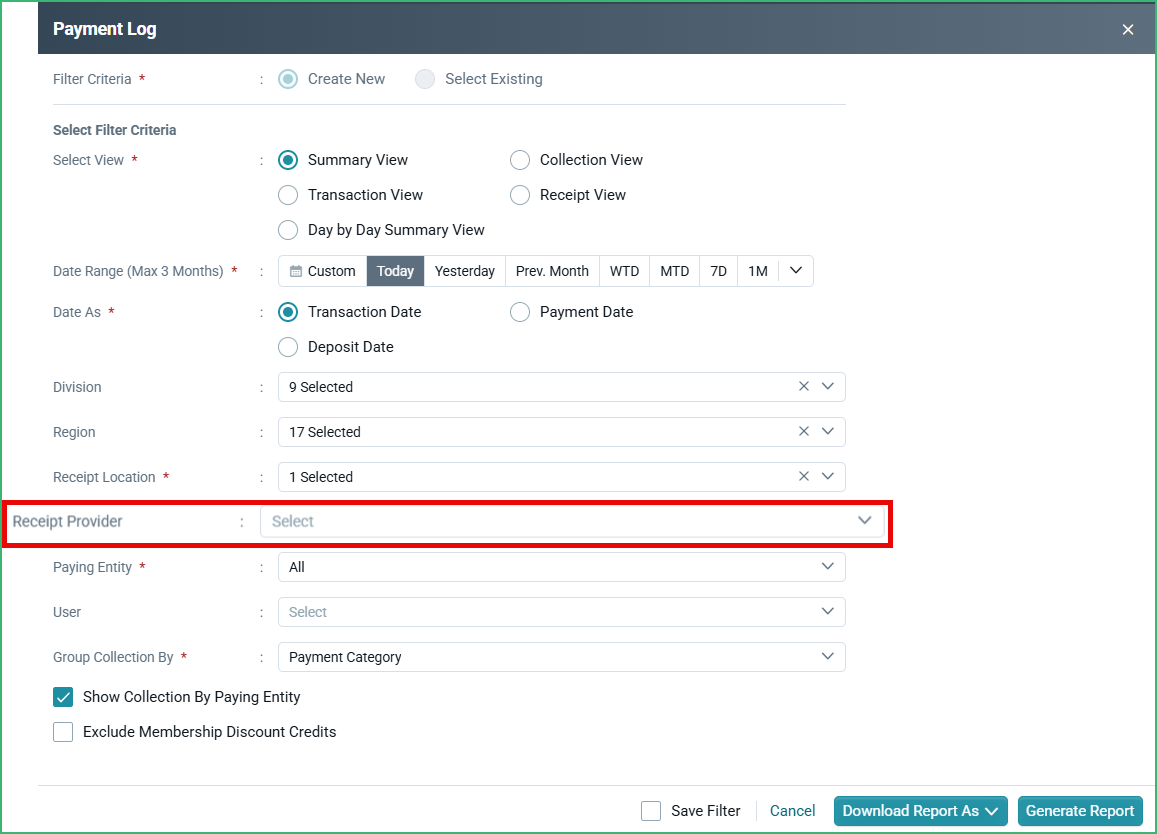Select Collection View radio button

[x=520, y=160]
